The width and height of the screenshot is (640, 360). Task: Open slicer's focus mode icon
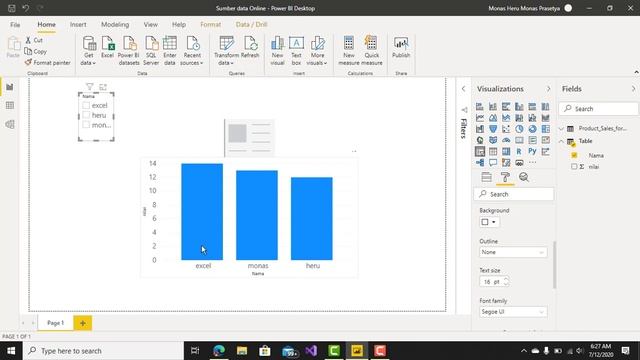point(103,87)
